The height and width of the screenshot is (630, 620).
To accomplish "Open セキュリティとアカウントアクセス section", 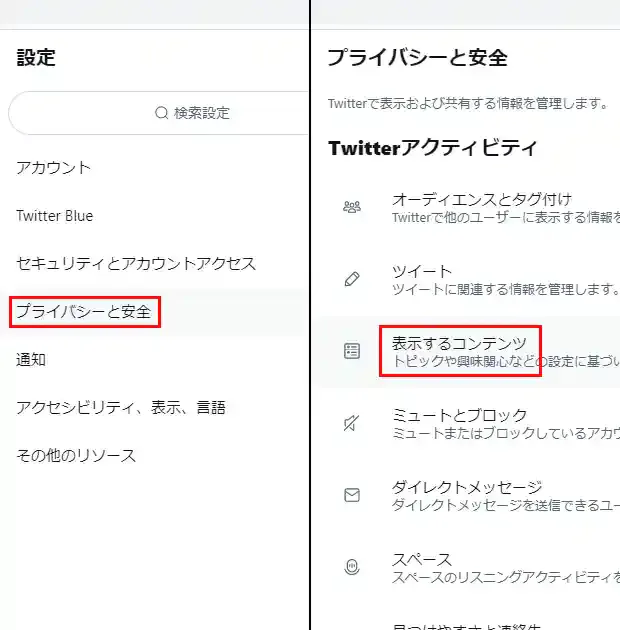I will pyautogui.click(x=136, y=264).
